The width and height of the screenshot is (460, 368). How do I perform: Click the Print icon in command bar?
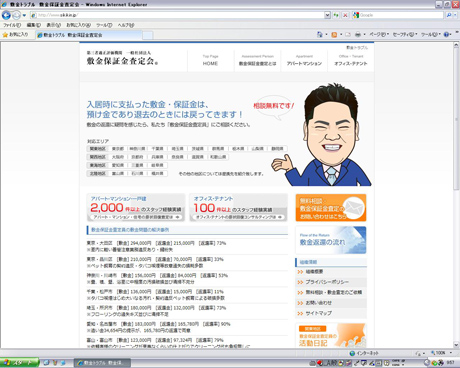[x=358, y=34]
